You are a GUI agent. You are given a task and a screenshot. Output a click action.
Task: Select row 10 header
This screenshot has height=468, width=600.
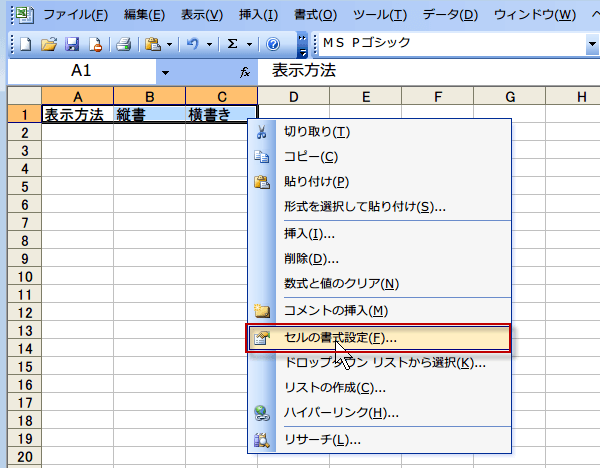click(x=24, y=276)
